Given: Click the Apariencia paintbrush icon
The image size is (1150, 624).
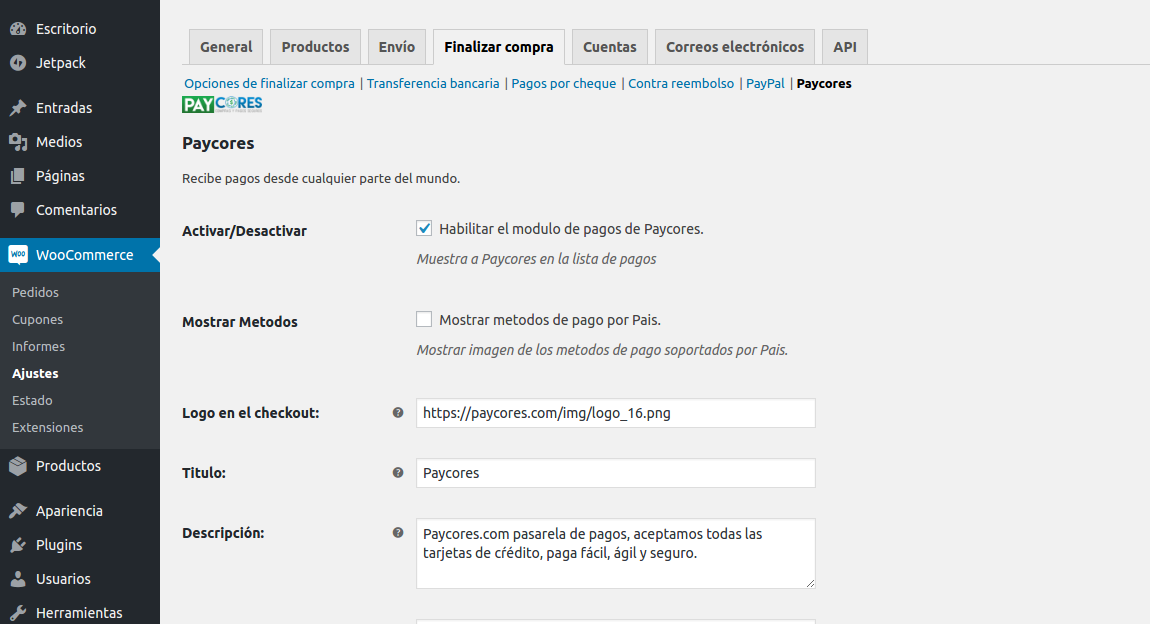Looking at the screenshot, I should (18, 511).
